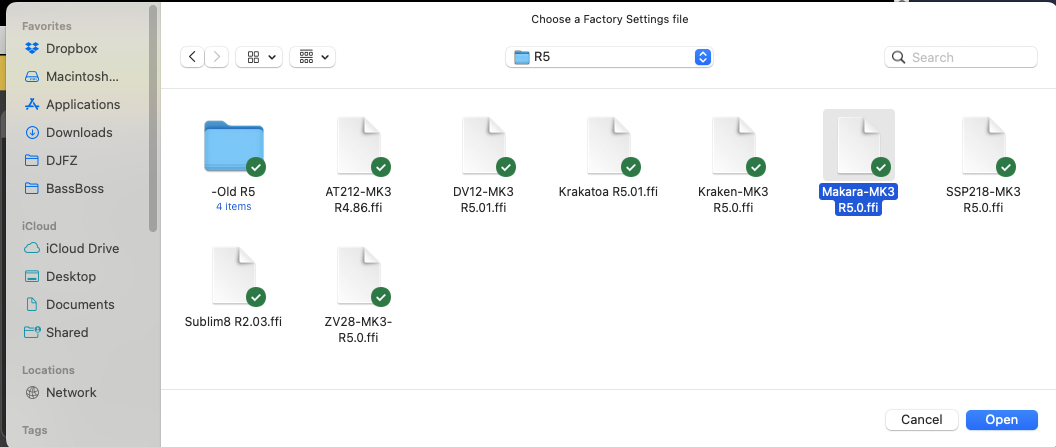The width and height of the screenshot is (1056, 447).
Task: Click the Makara-MK3 R5.0.ffi file thumbnail
Action: click(858, 146)
